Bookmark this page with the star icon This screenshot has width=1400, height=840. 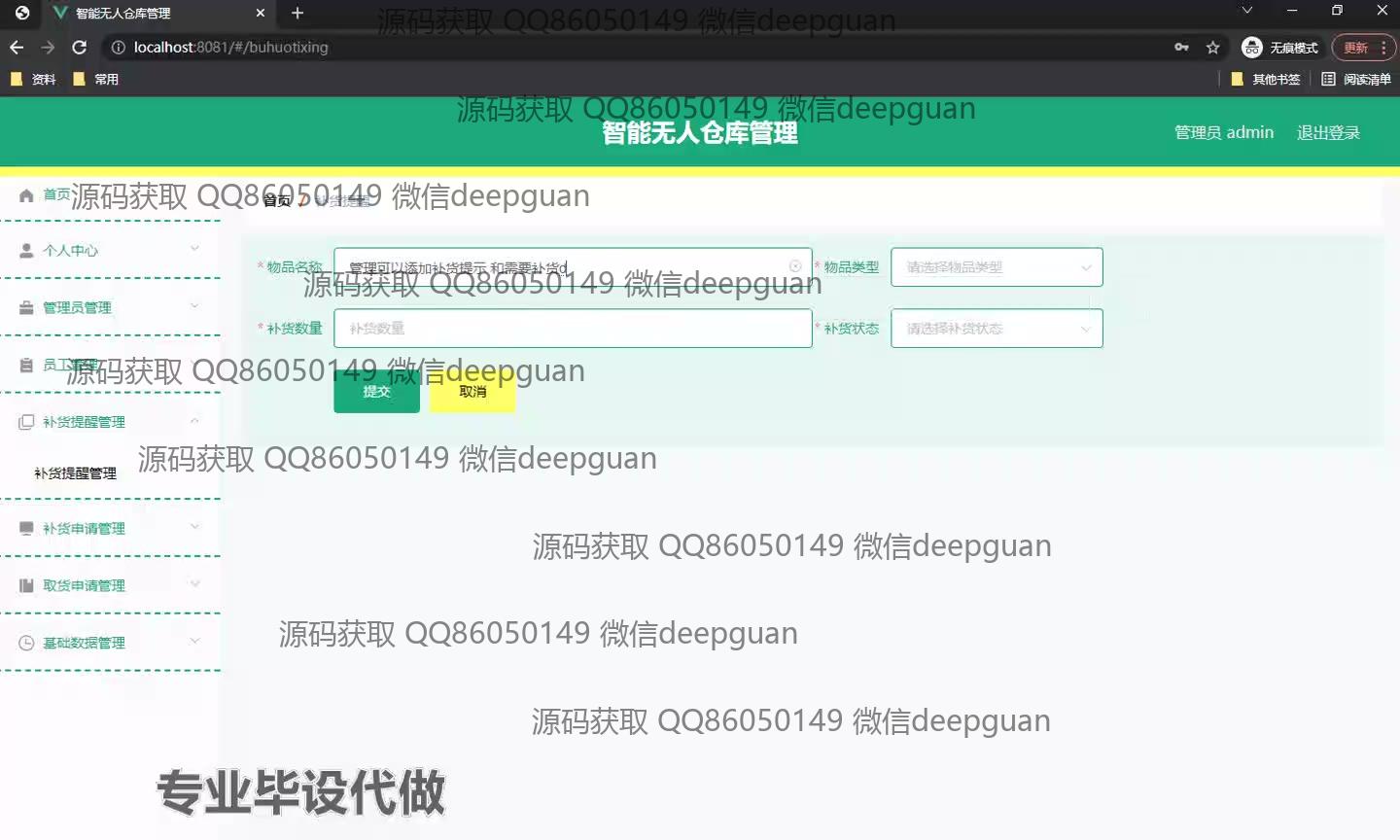click(1212, 47)
